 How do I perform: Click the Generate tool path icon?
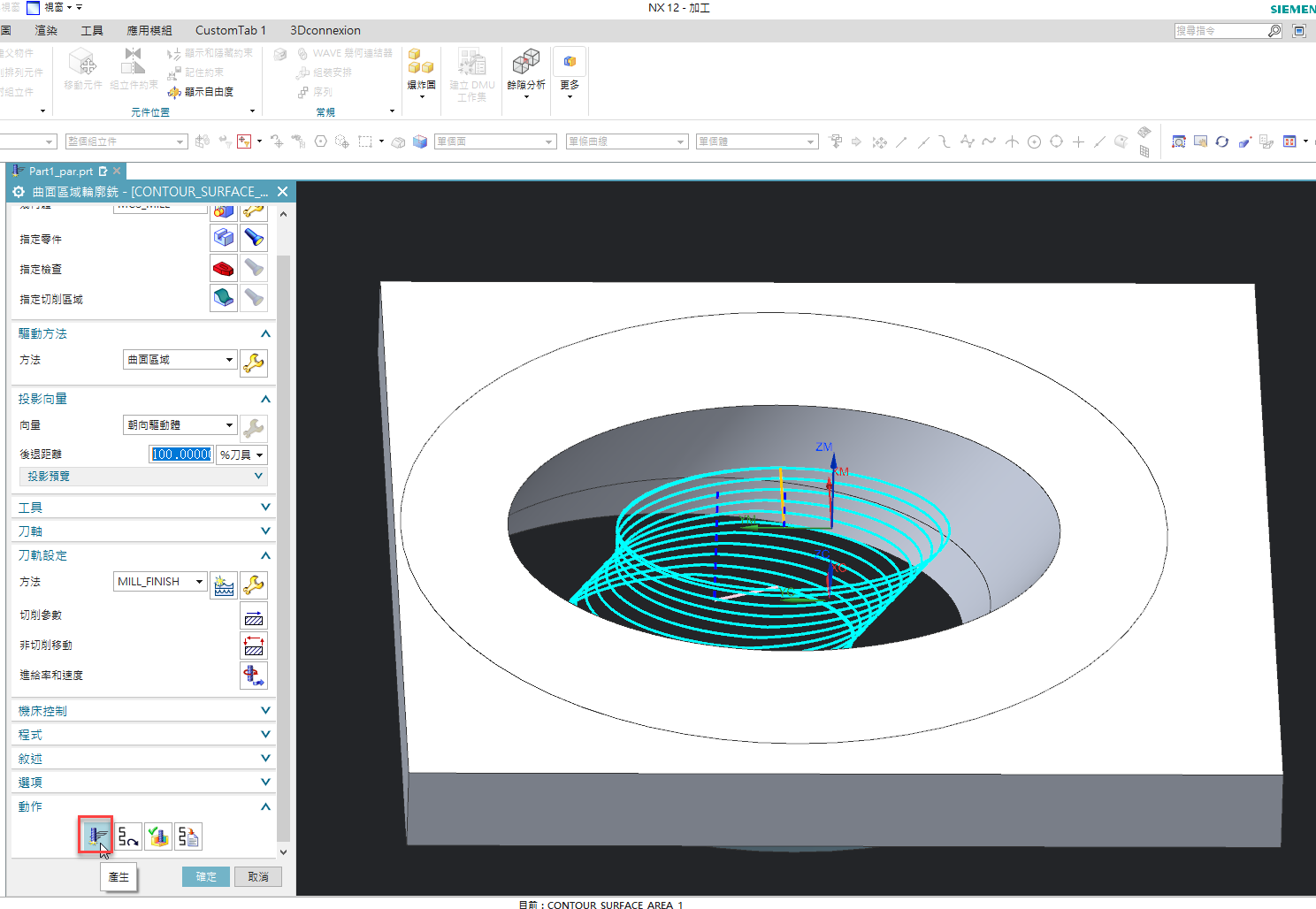coord(96,836)
